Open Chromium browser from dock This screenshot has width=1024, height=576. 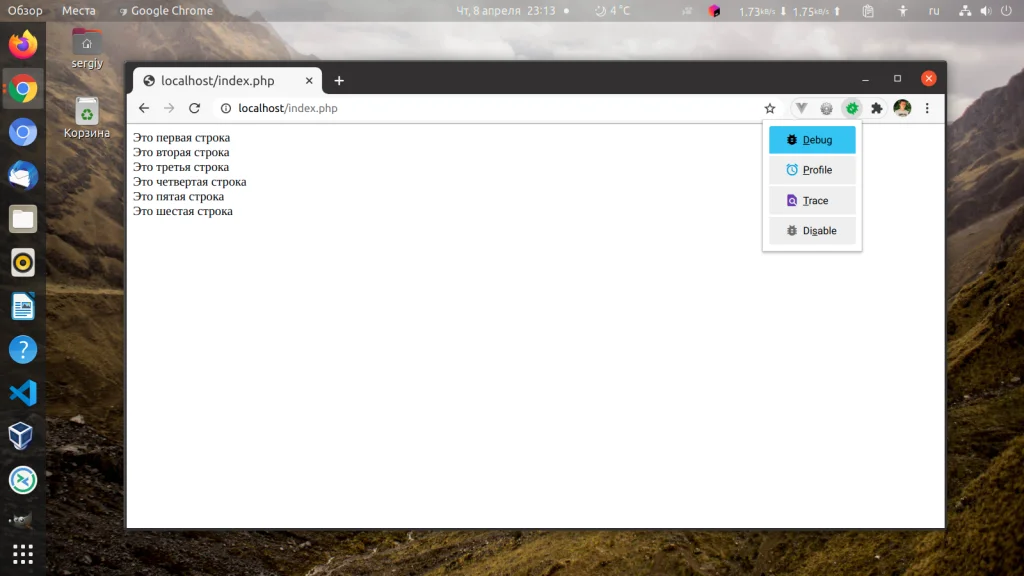click(x=23, y=132)
